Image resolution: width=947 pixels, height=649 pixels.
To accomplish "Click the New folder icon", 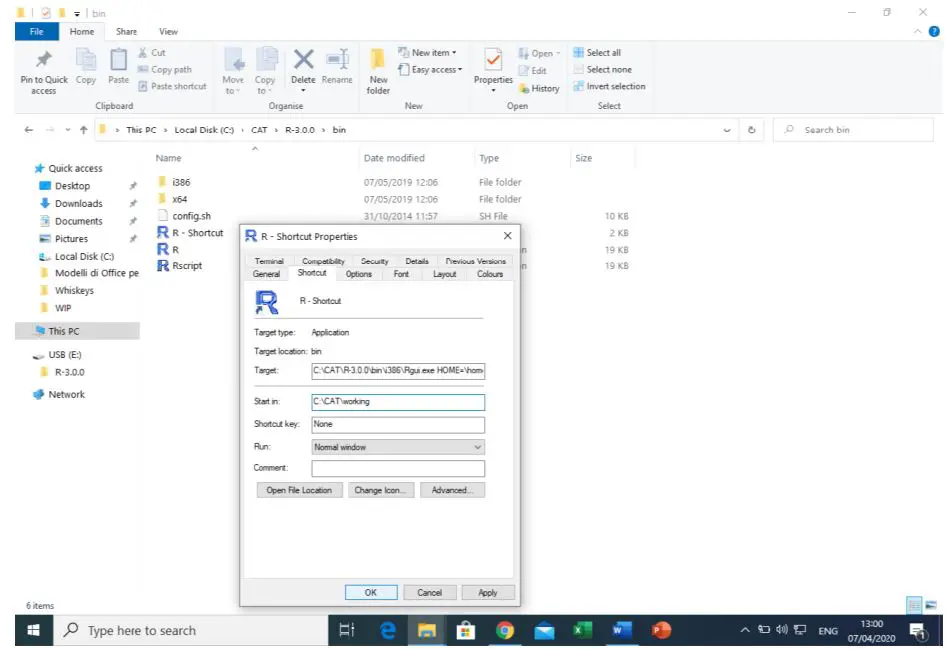I will 378,60.
